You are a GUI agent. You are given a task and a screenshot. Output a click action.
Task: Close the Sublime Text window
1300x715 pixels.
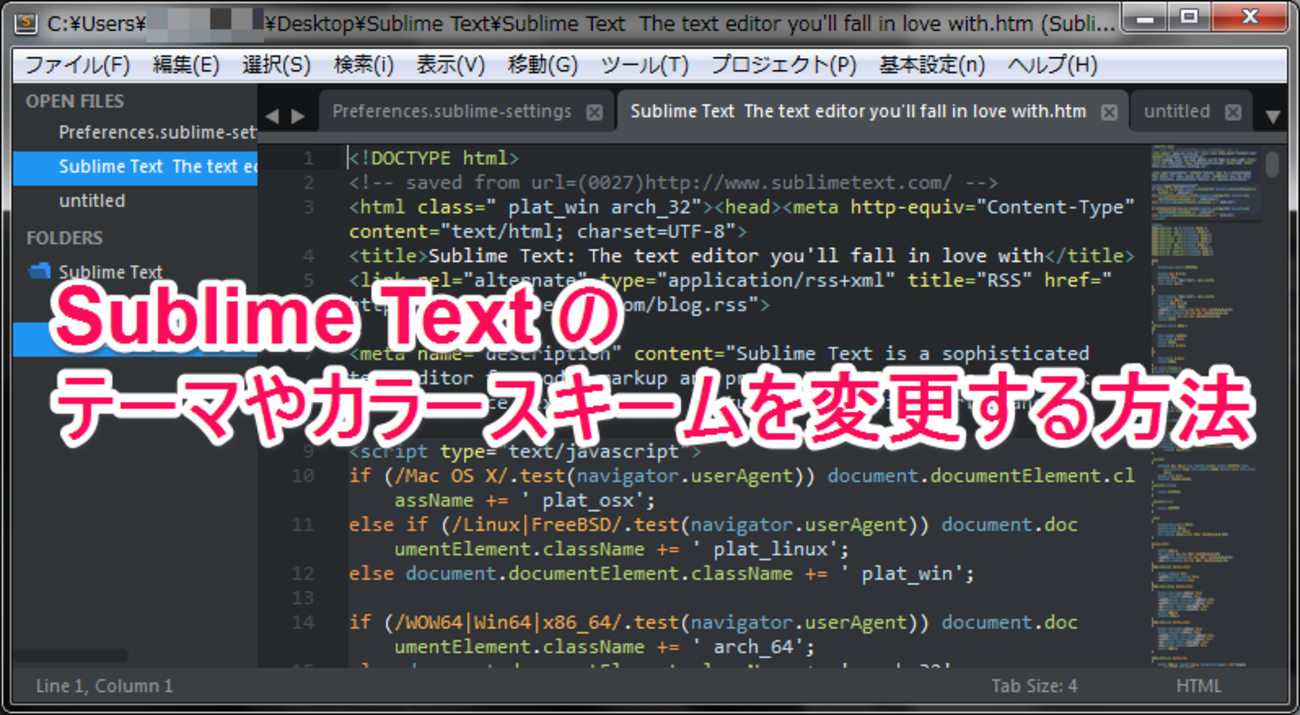1247,17
